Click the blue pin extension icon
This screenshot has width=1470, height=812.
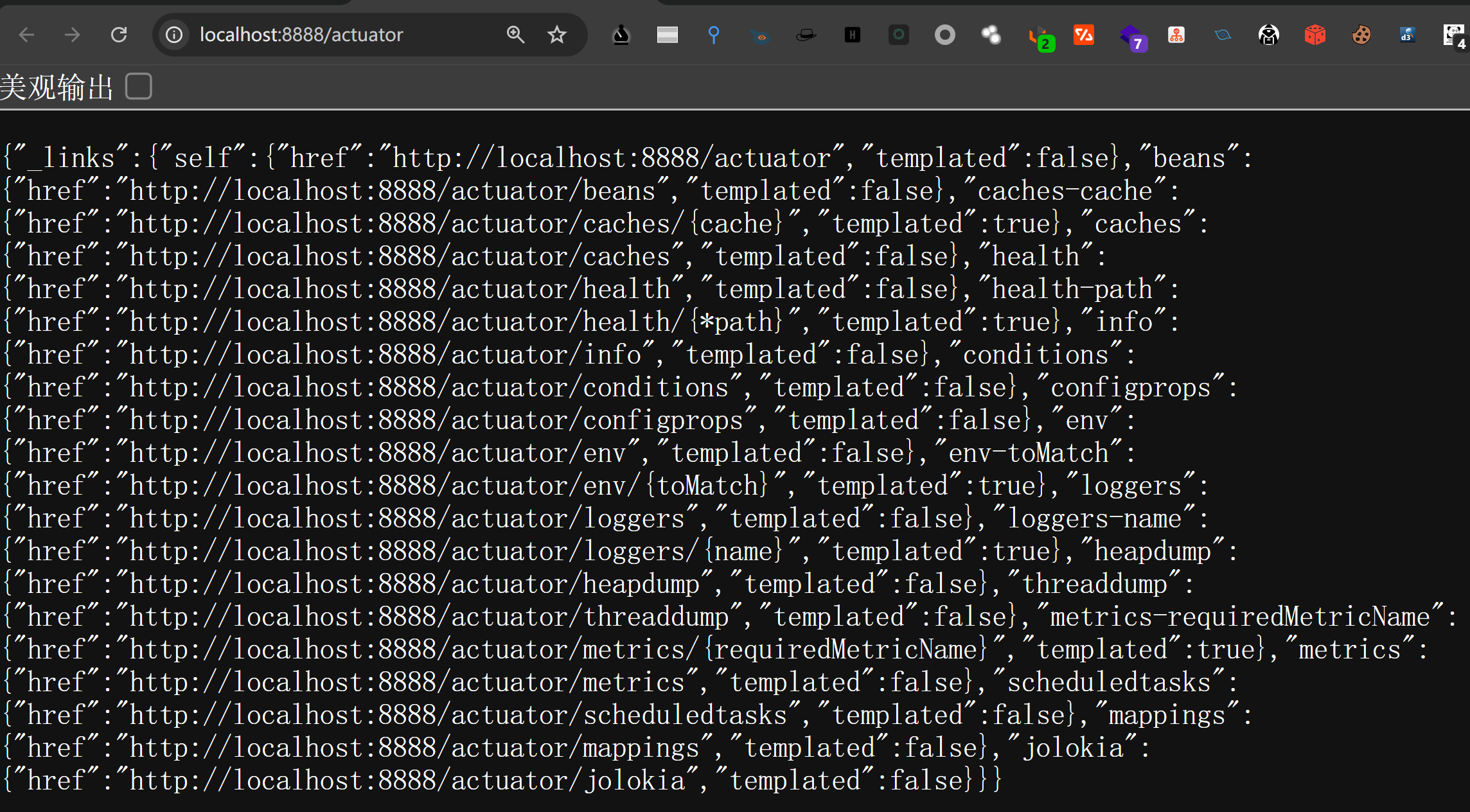point(713,35)
